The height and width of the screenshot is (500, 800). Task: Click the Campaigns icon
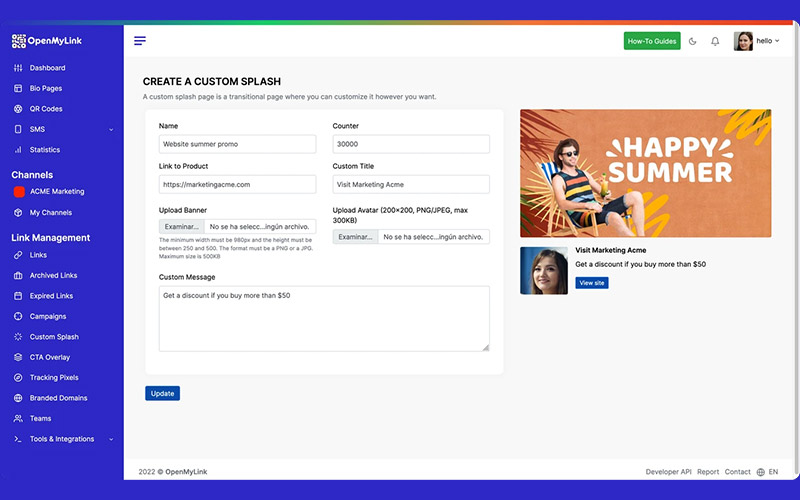(18, 316)
